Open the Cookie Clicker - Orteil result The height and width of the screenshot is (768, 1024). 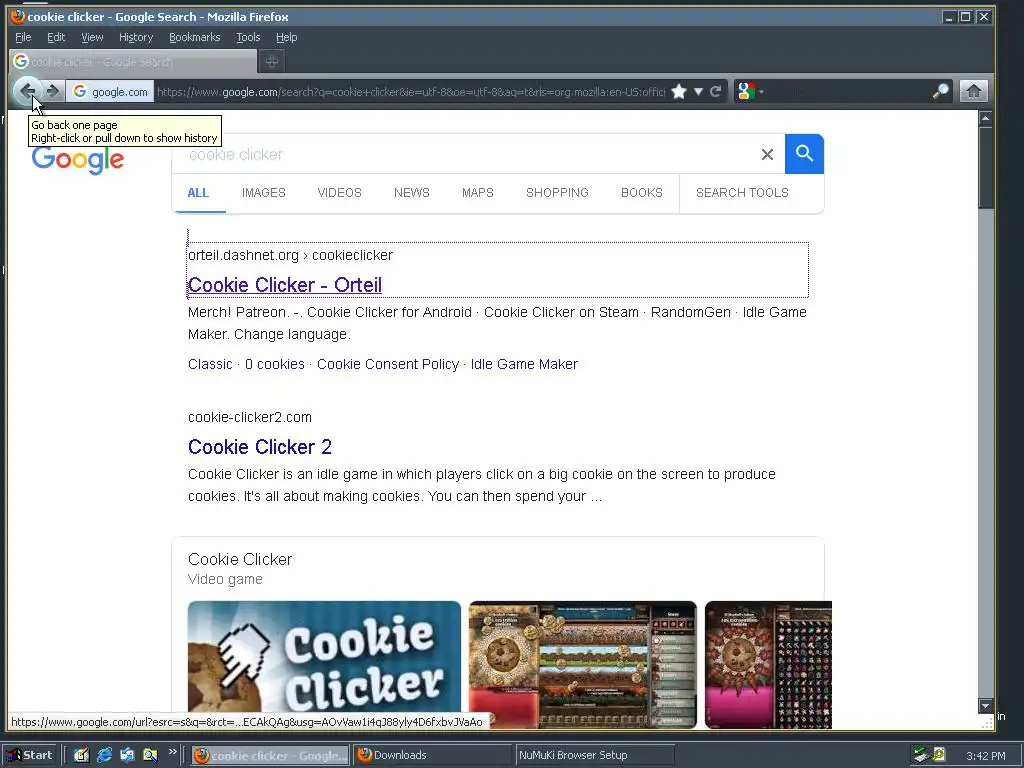[285, 285]
